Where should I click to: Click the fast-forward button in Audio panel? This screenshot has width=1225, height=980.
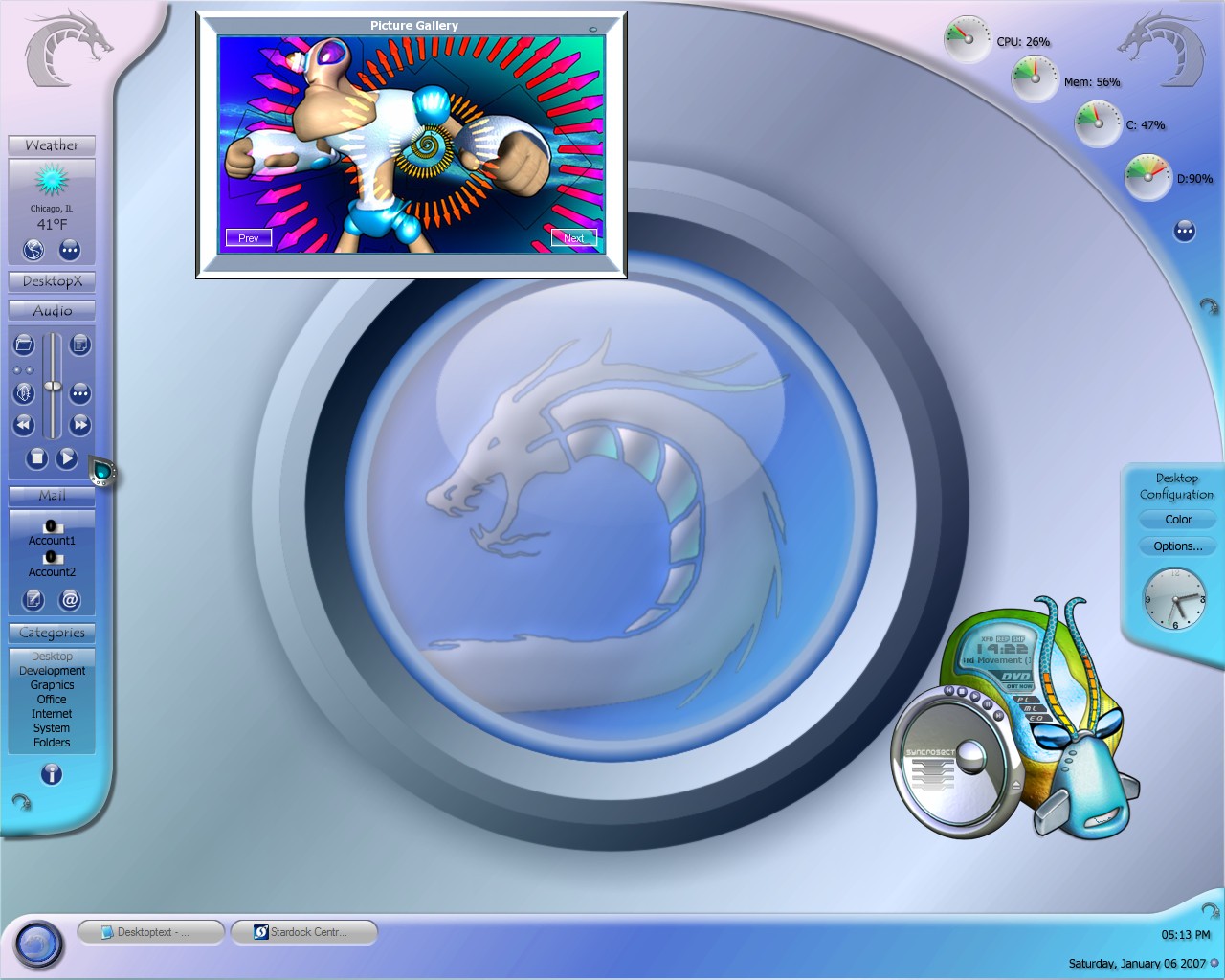coord(80,424)
